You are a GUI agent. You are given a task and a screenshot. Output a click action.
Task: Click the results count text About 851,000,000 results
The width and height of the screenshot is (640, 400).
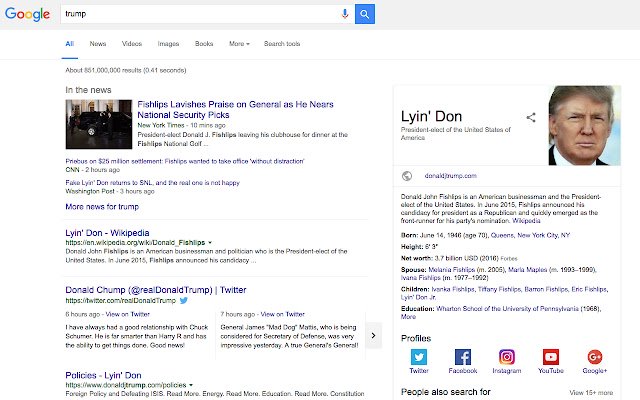(126, 70)
